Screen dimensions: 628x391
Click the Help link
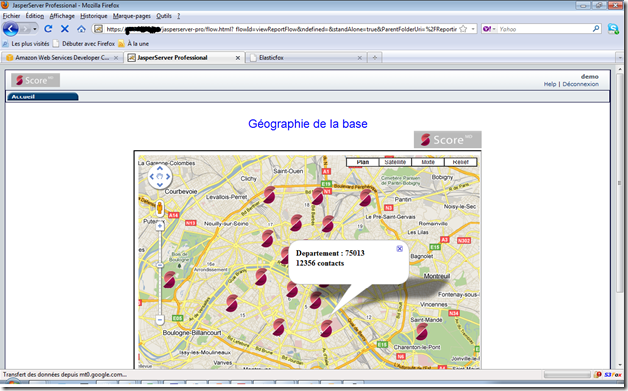550,84
